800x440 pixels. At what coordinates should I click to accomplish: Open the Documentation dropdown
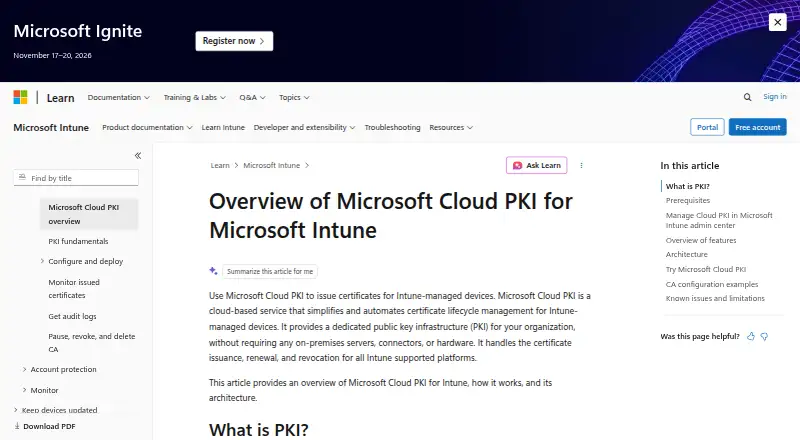click(118, 97)
